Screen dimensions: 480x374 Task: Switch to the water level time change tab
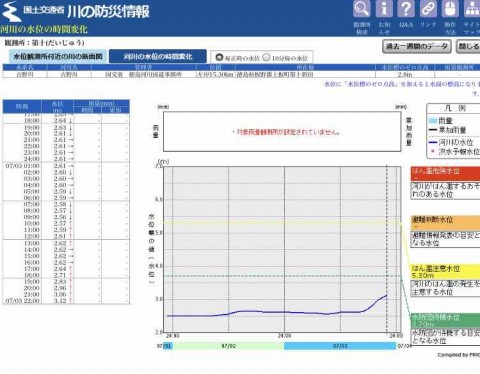tap(158, 57)
